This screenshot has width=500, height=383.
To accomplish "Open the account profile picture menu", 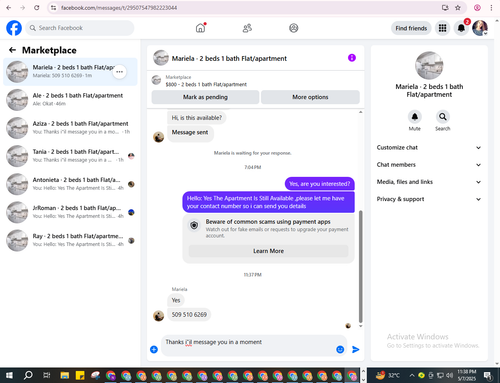I will pyautogui.click(x=480, y=28).
